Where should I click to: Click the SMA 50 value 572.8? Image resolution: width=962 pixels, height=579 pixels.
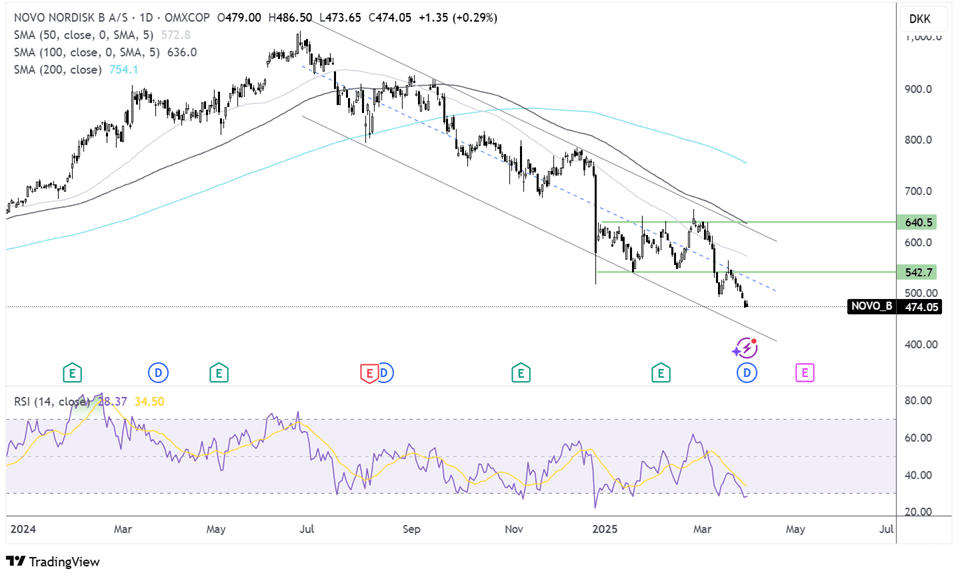point(175,35)
